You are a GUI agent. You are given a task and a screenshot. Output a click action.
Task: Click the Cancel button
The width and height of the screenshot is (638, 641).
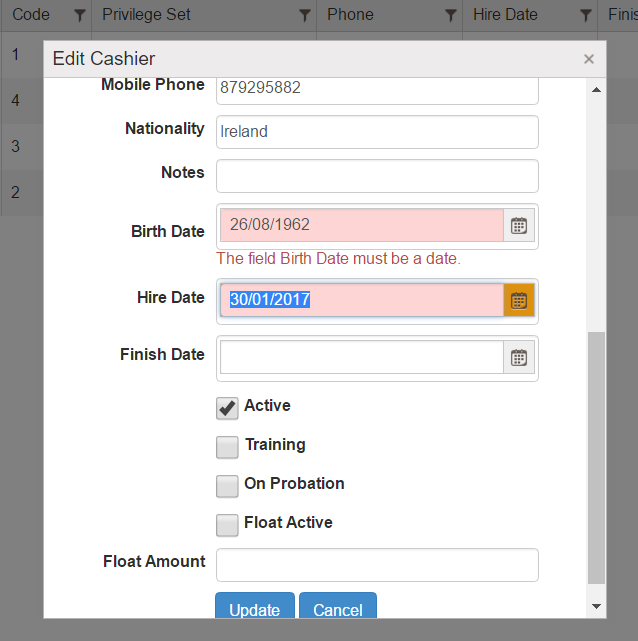pos(337,609)
